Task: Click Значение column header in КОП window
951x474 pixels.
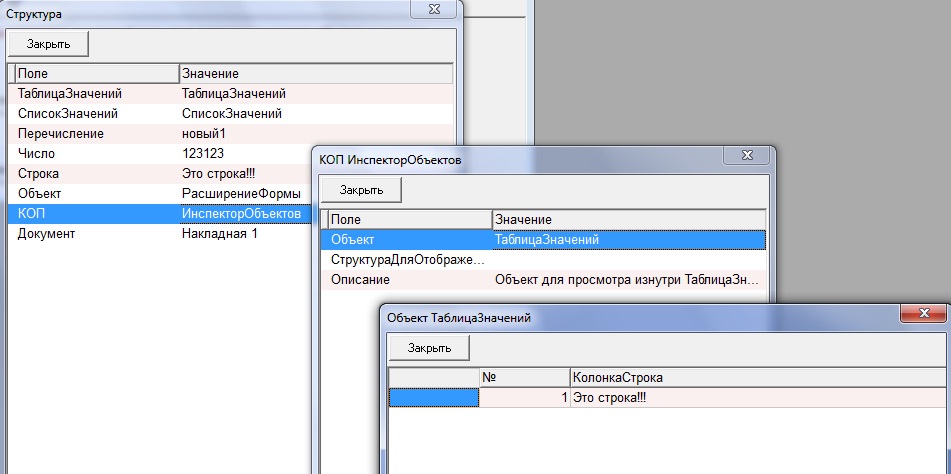Action: (x=628, y=219)
